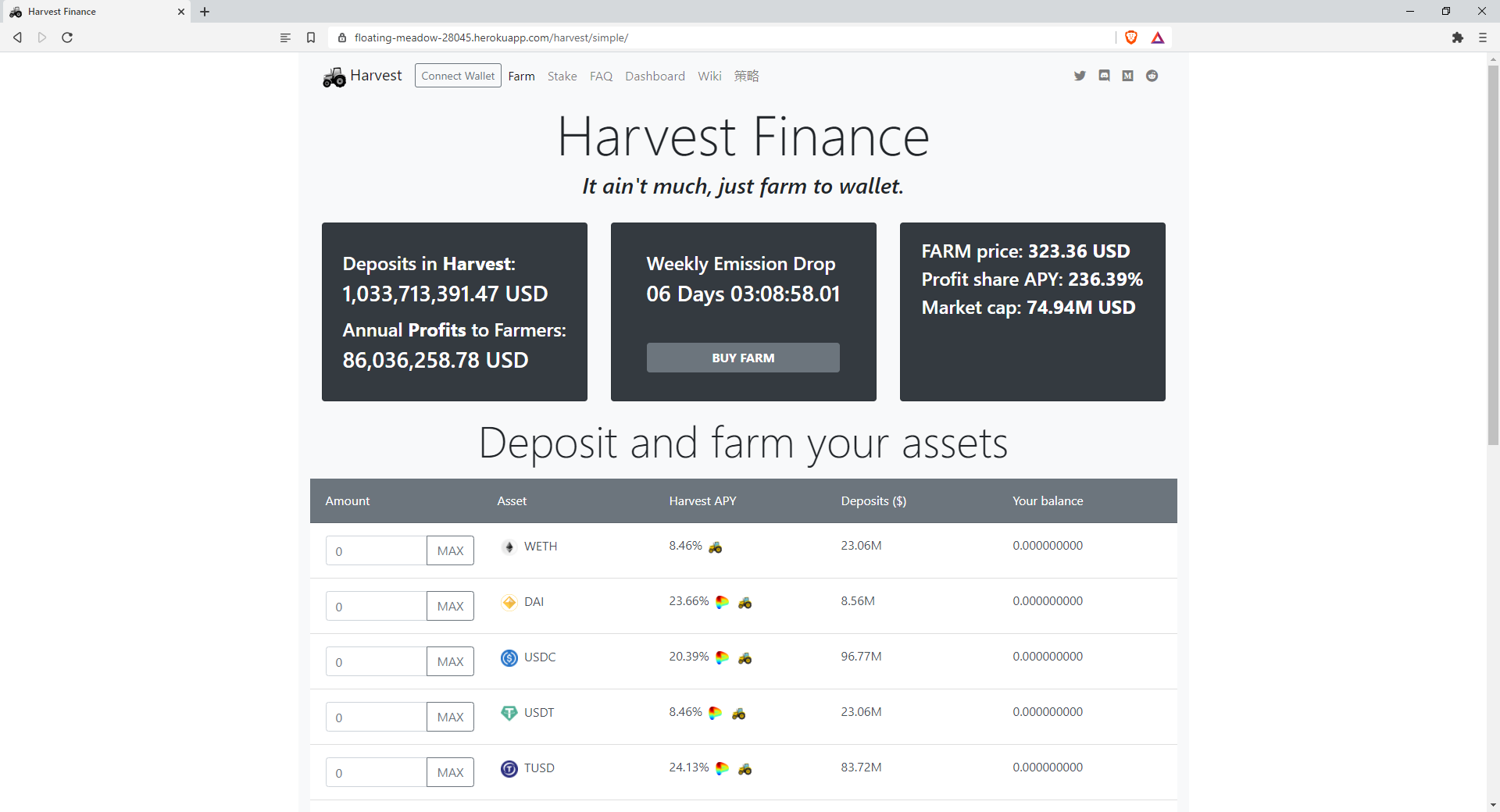
Task: Click the rainbow icon in DAI row
Action: pos(722,602)
